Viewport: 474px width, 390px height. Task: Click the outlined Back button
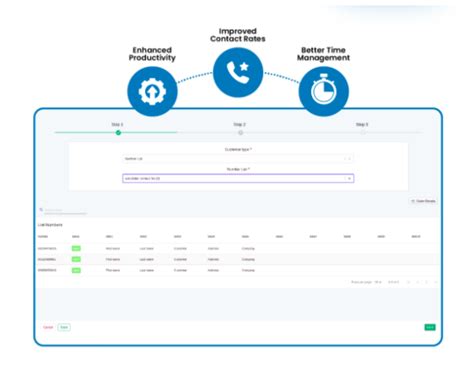coord(64,327)
